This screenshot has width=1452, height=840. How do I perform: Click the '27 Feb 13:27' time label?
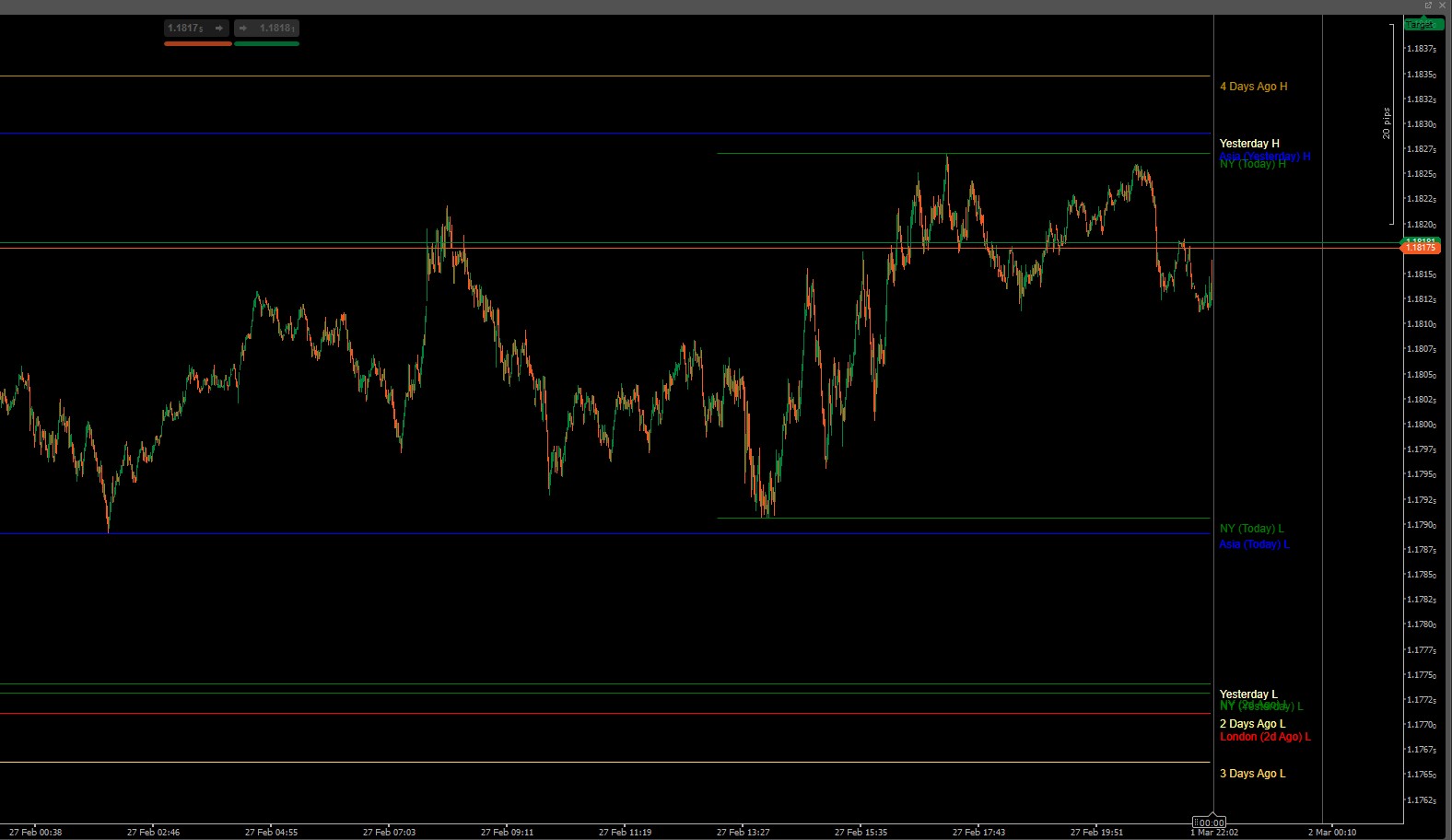(x=743, y=833)
